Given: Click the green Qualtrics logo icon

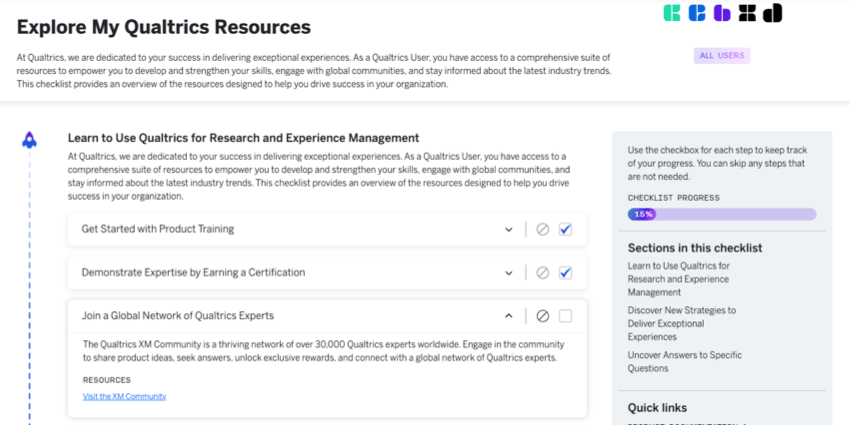Looking at the screenshot, I should (x=673, y=14).
